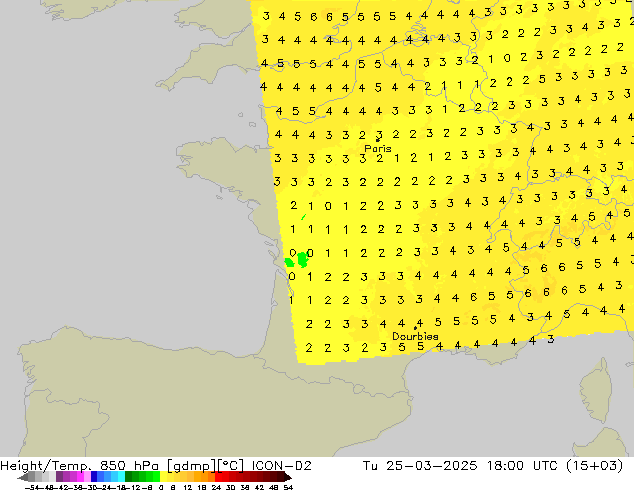Click the larger green patch near the coast
The width and height of the screenshot is (634, 490).
(303, 260)
